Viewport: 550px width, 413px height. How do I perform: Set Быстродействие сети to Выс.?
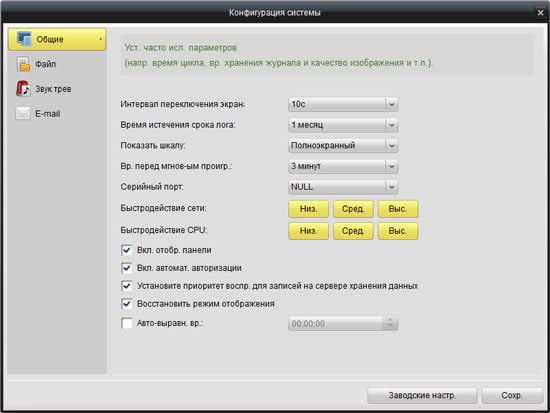click(398, 209)
